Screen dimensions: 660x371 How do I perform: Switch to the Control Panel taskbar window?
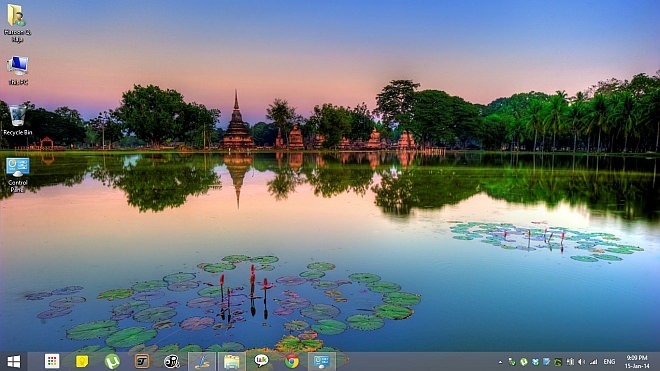[x=322, y=361]
